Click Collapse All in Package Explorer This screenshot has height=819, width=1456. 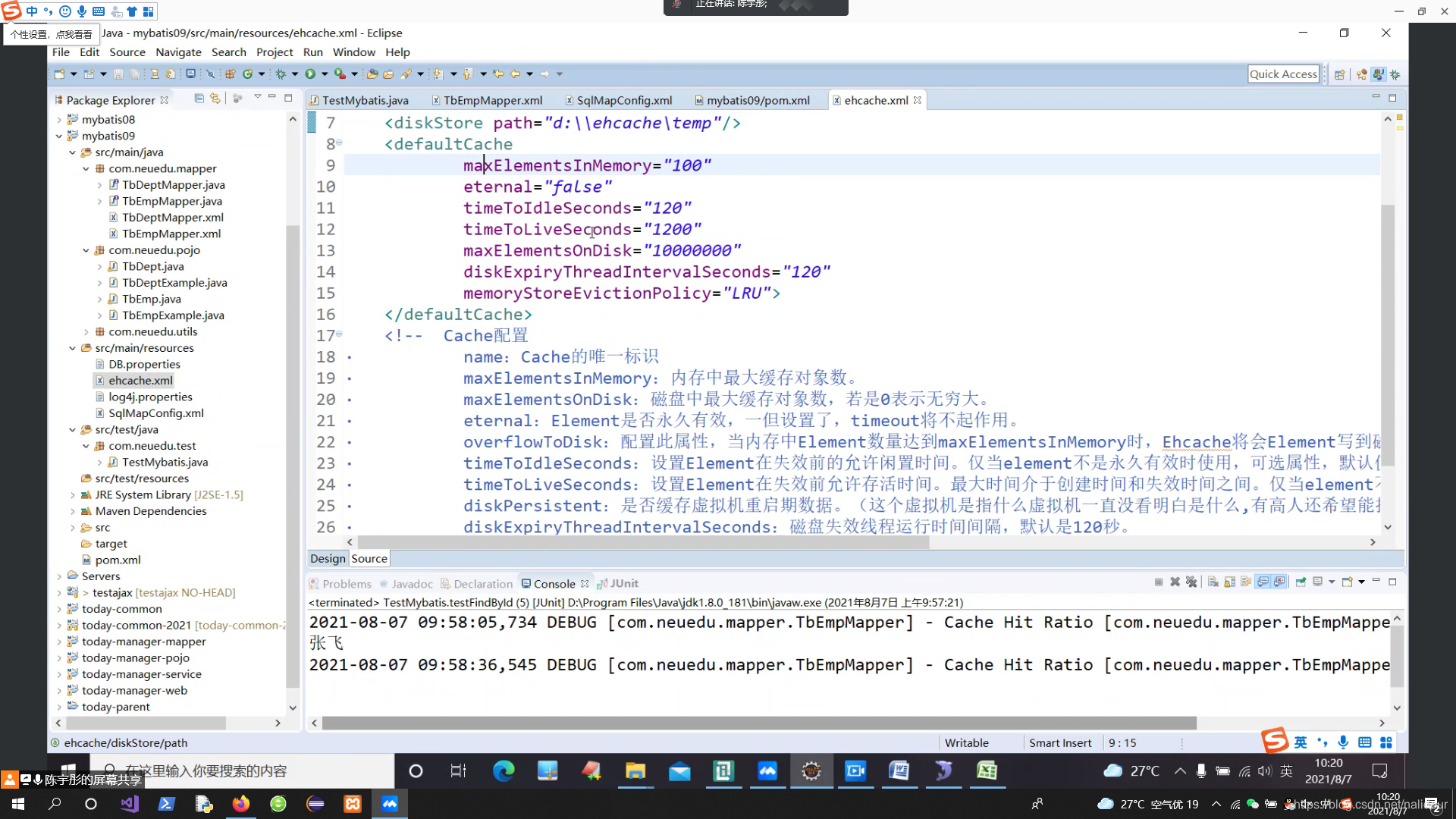199,99
